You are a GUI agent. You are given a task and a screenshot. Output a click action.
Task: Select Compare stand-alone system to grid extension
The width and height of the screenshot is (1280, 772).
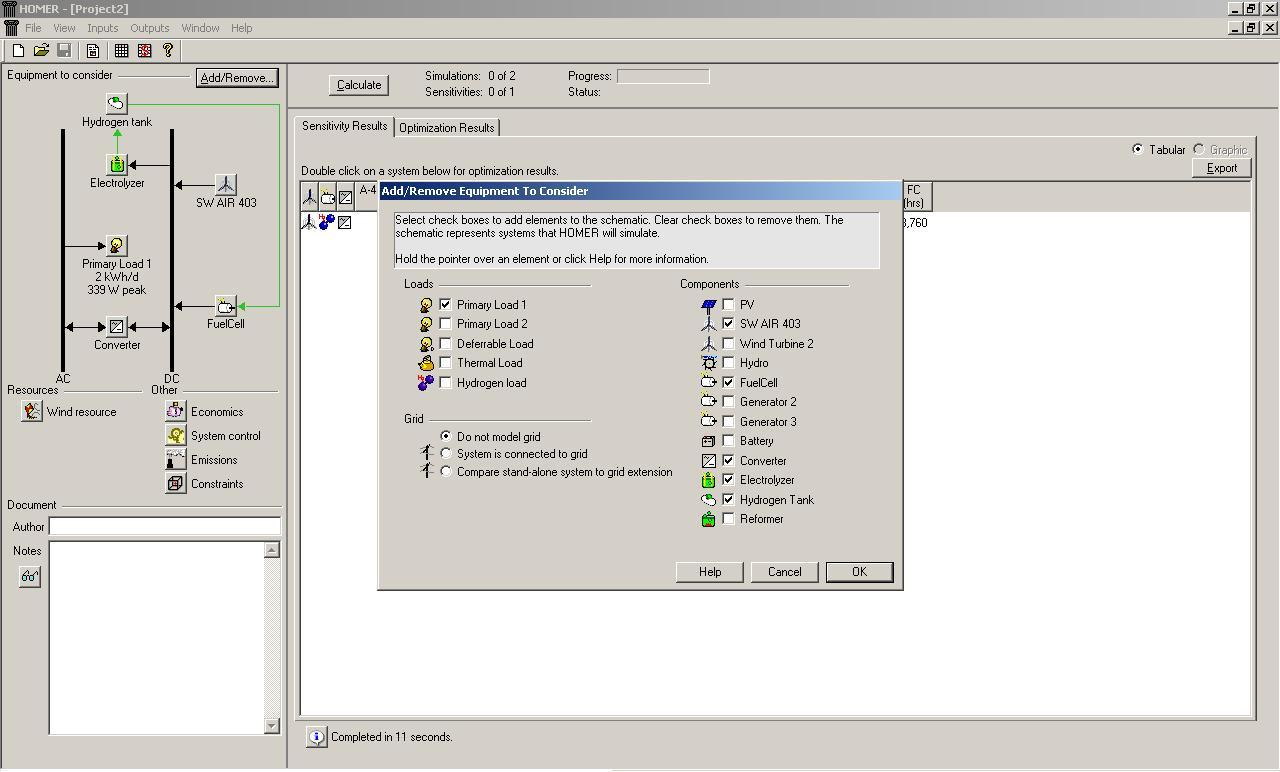point(446,472)
